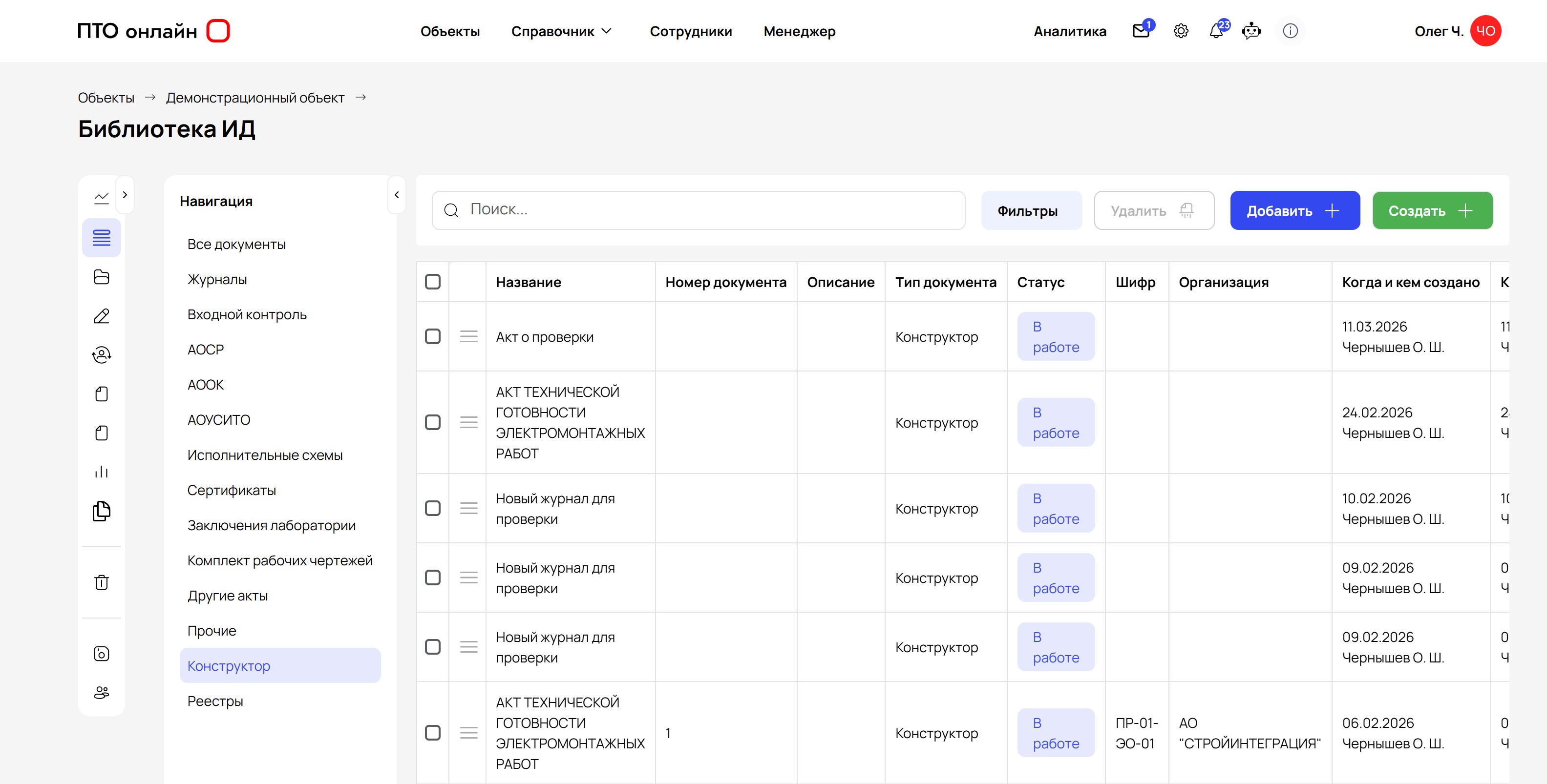Go to Демонстрационный объект breadcrumb link
The image size is (1547, 784).
tap(255, 97)
